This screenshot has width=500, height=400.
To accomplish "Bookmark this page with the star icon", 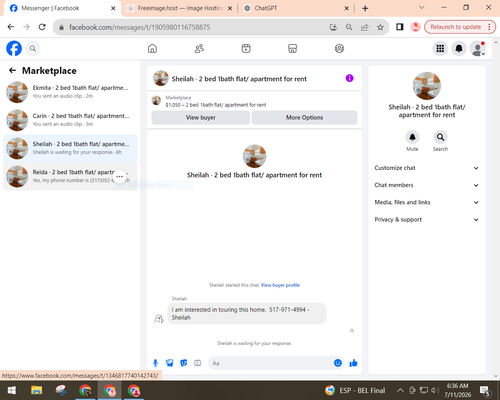I will (x=380, y=27).
